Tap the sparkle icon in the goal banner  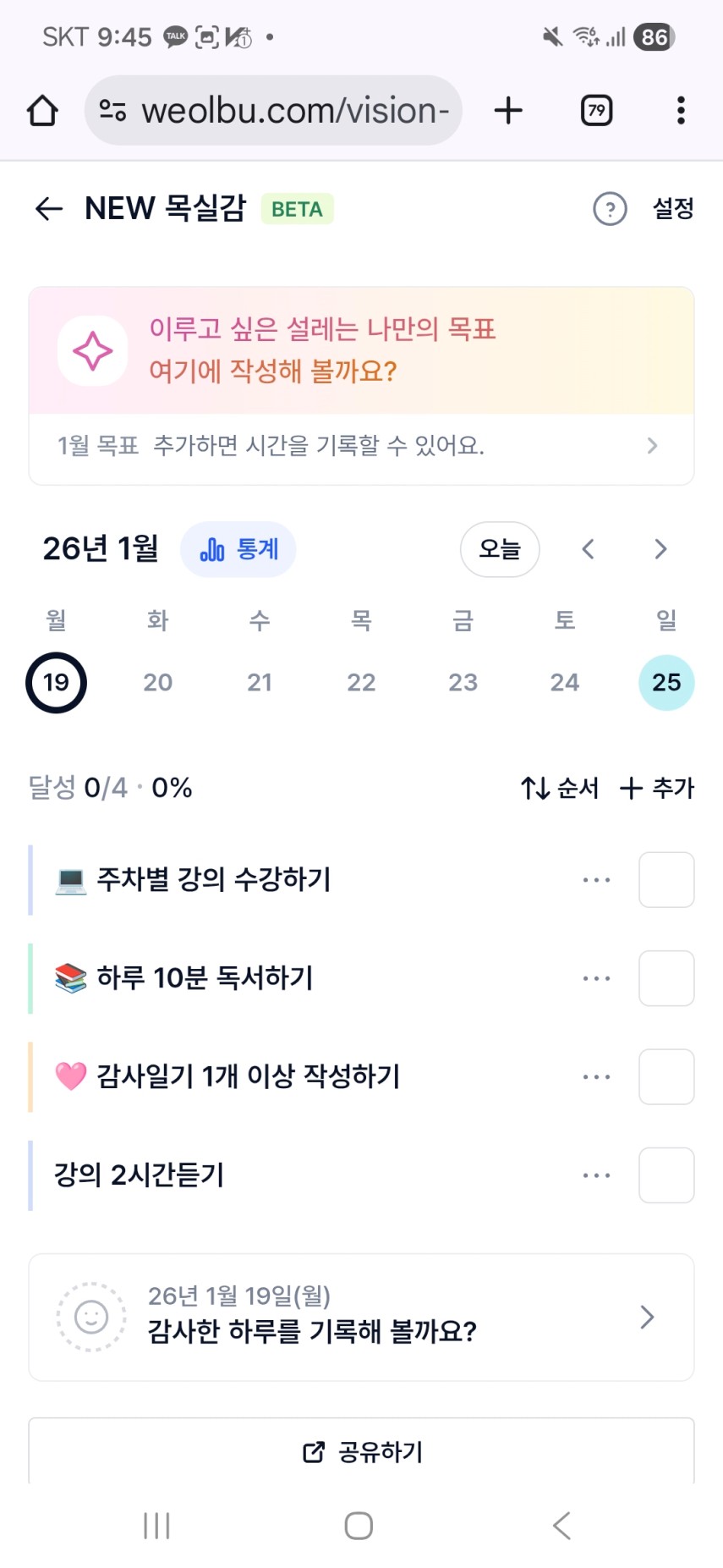(x=92, y=351)
